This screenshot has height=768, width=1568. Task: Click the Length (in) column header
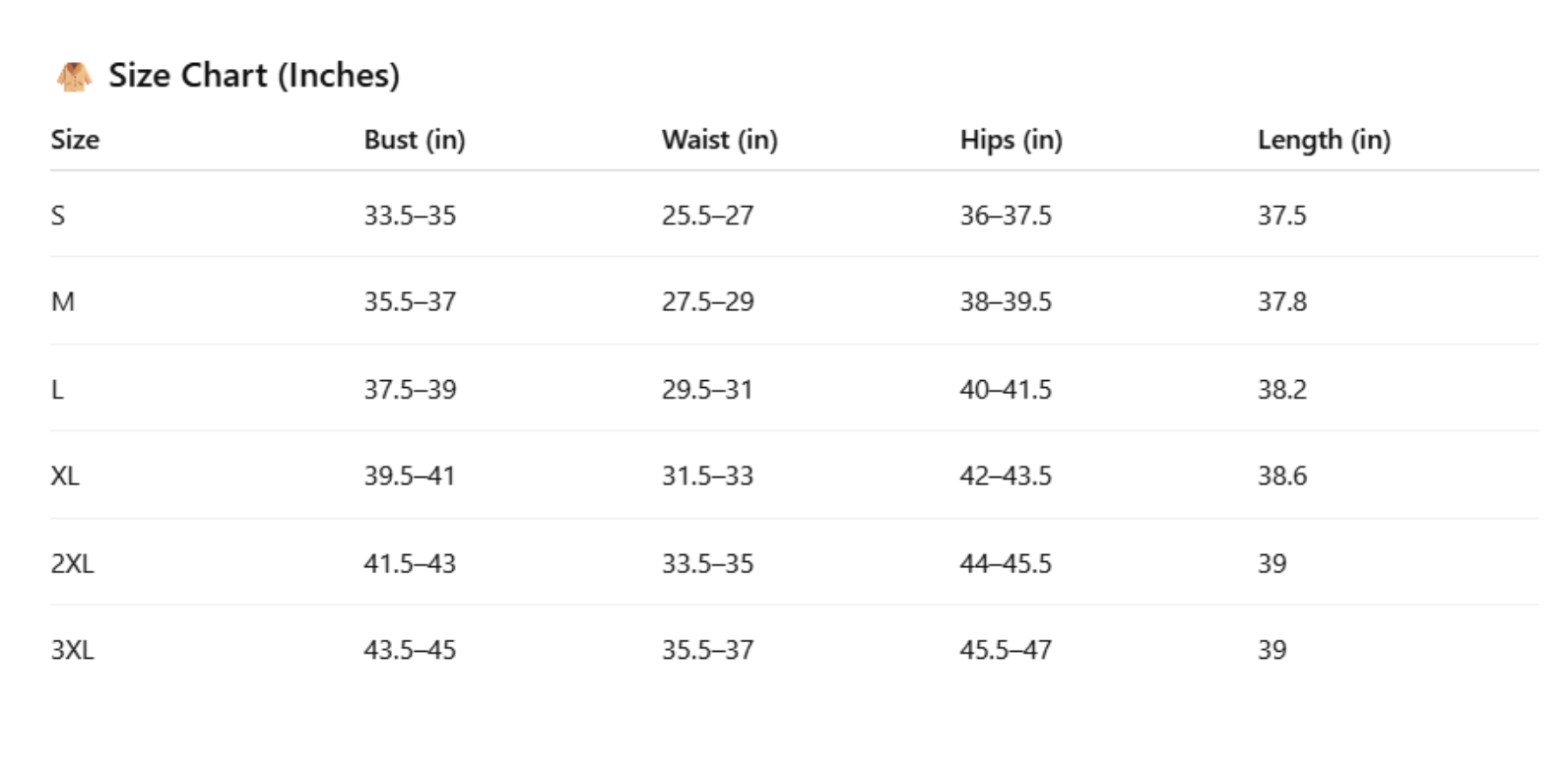(1323, 140)
